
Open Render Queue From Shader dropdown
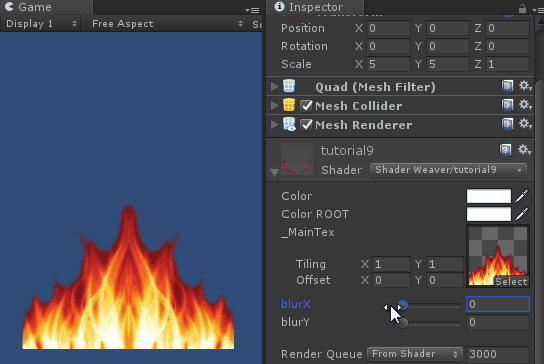click(415, 354)
